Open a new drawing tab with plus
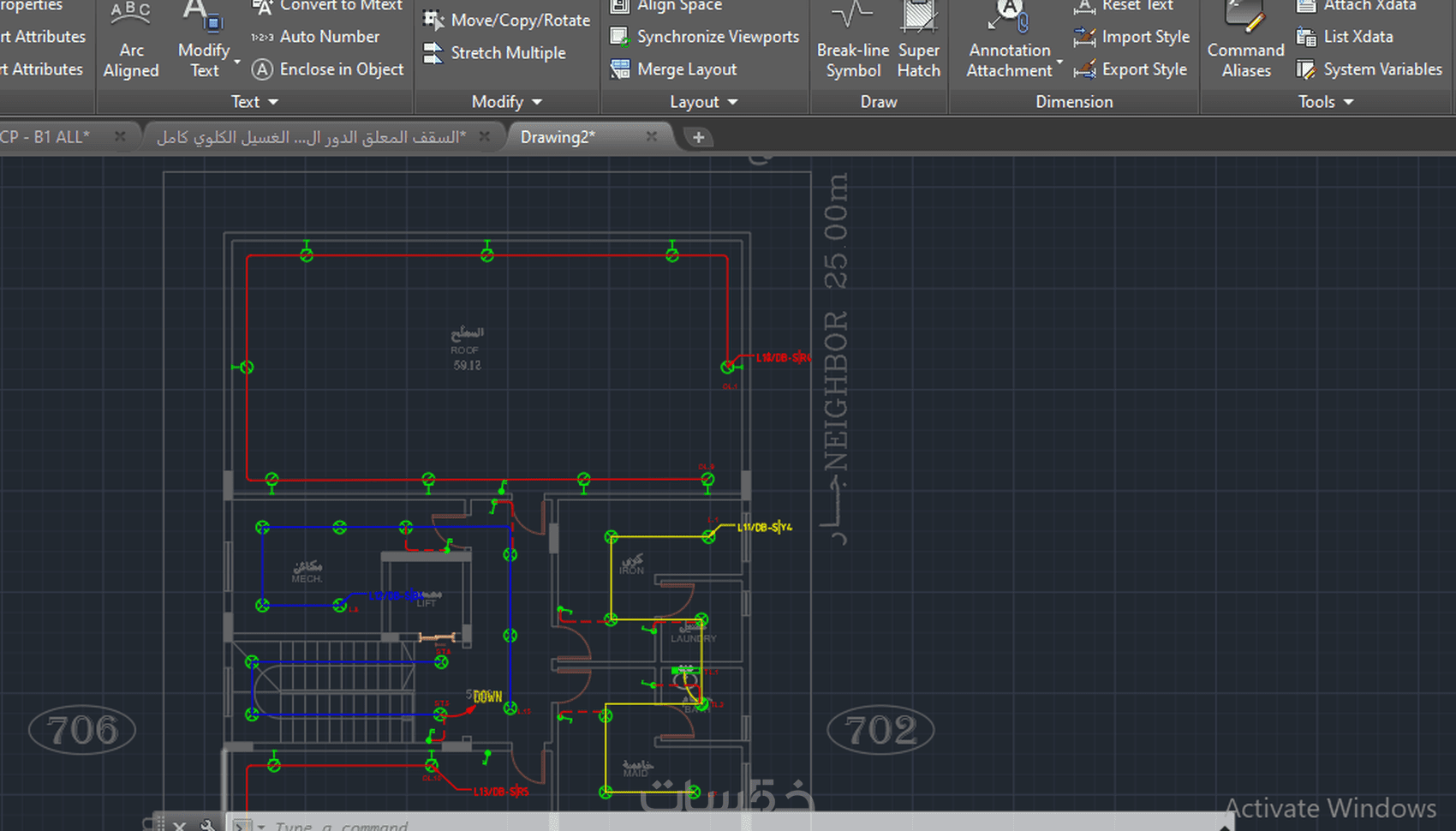This screenshot has width=1456, height=831. [x=699, y=138]
